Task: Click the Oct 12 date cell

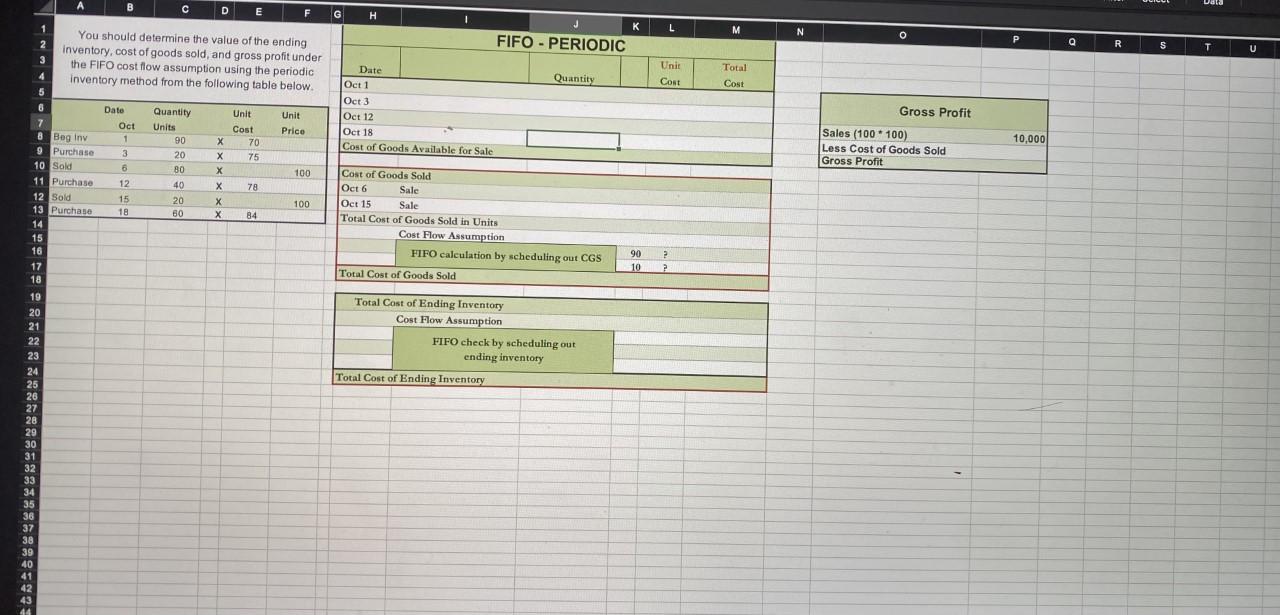Action: pyautogui.click(x=358, y=117)
